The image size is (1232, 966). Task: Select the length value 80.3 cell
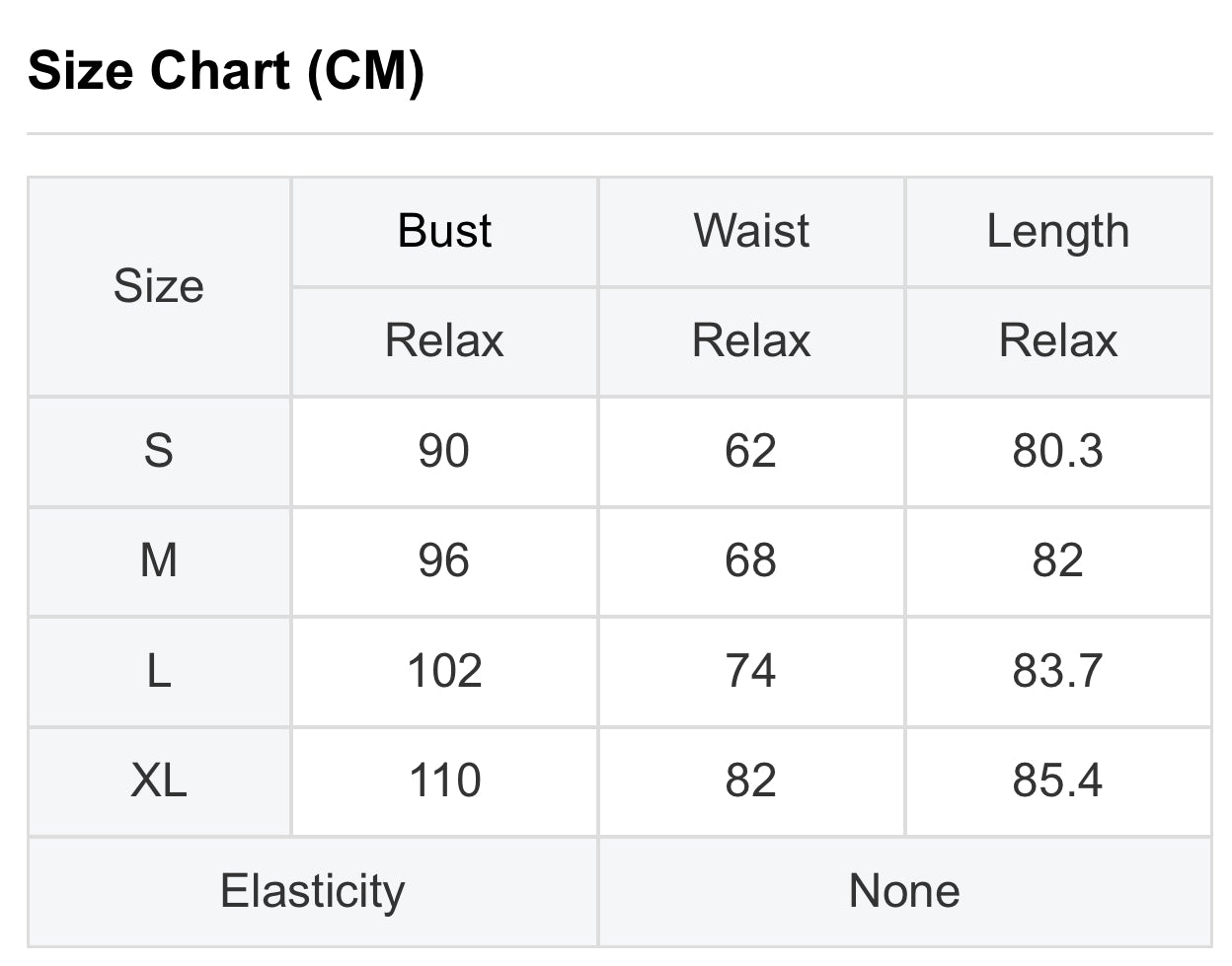tap(1057, 451)
